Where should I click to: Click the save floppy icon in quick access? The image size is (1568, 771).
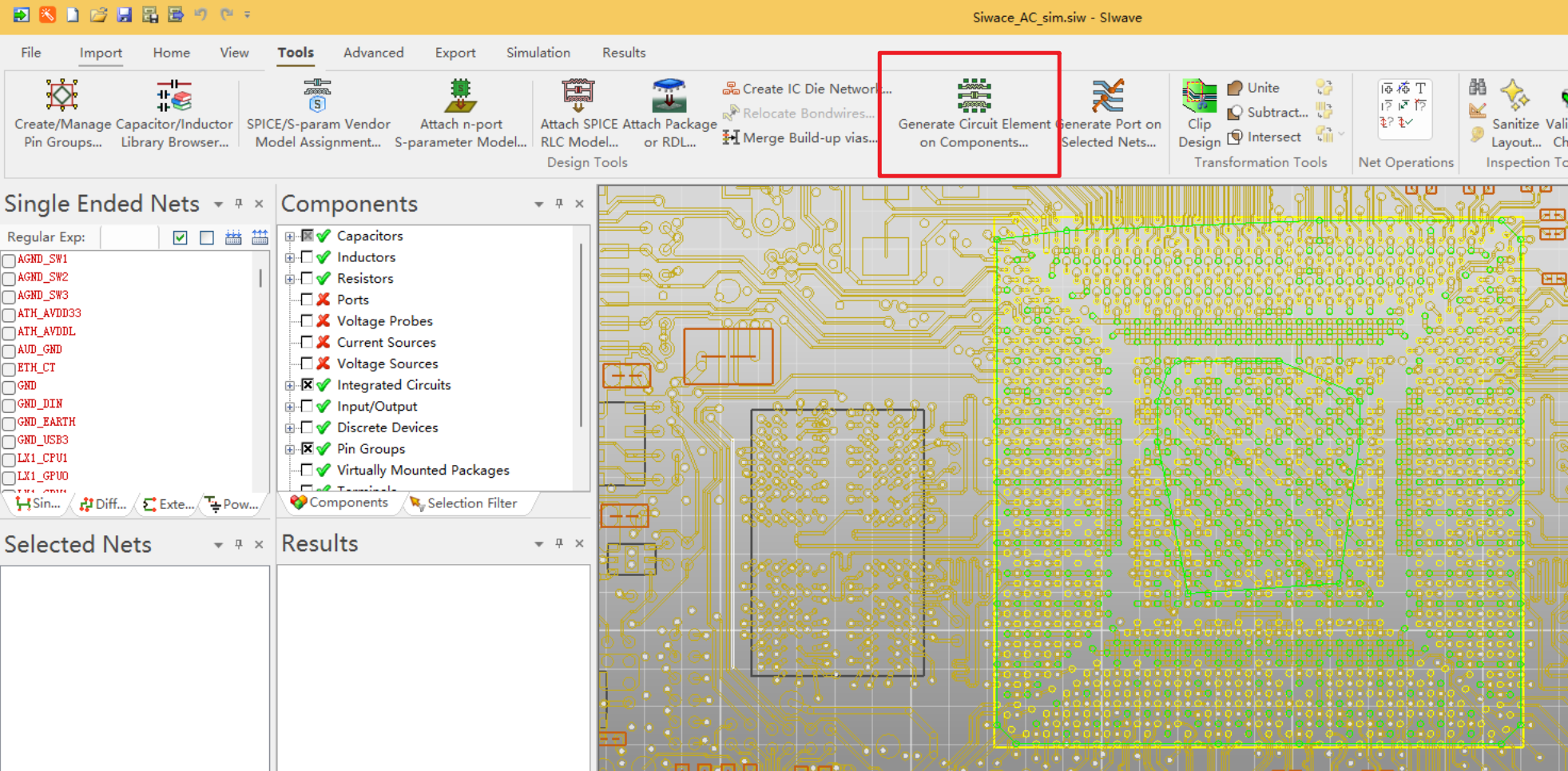124,14
